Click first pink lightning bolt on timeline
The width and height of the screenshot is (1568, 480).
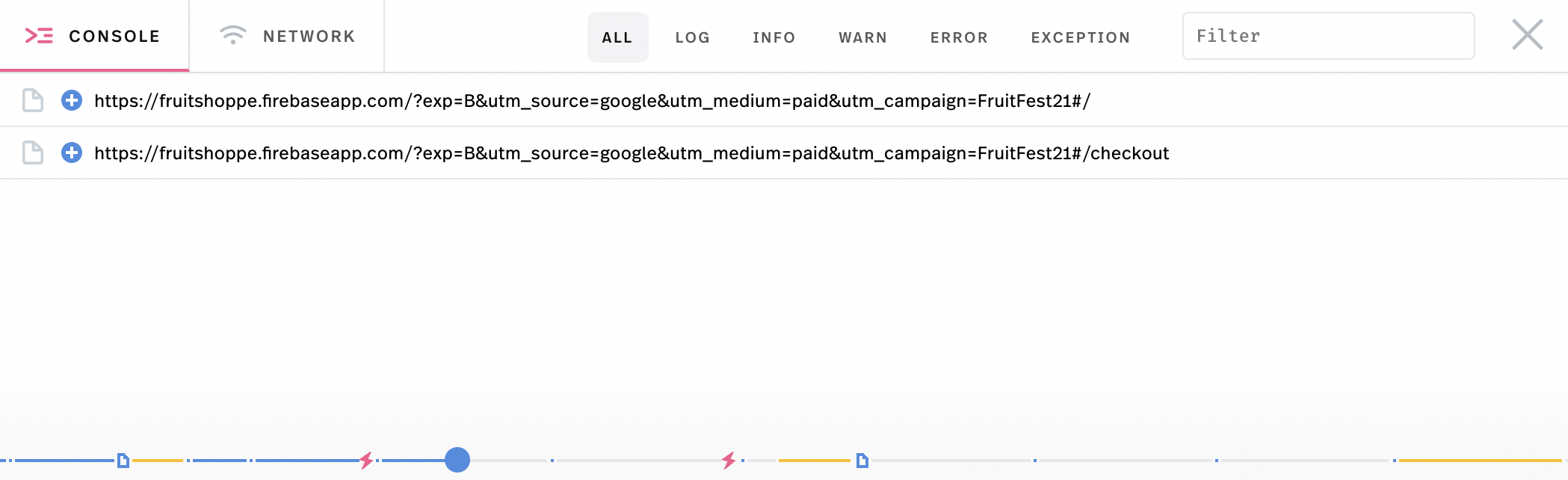point(366,461)
